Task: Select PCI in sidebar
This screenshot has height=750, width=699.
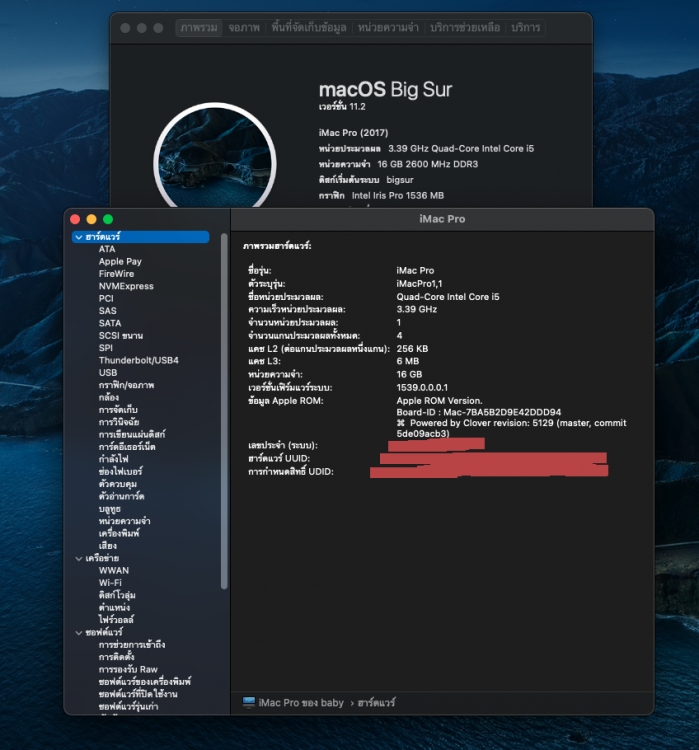Action: (x=106, y=298)
